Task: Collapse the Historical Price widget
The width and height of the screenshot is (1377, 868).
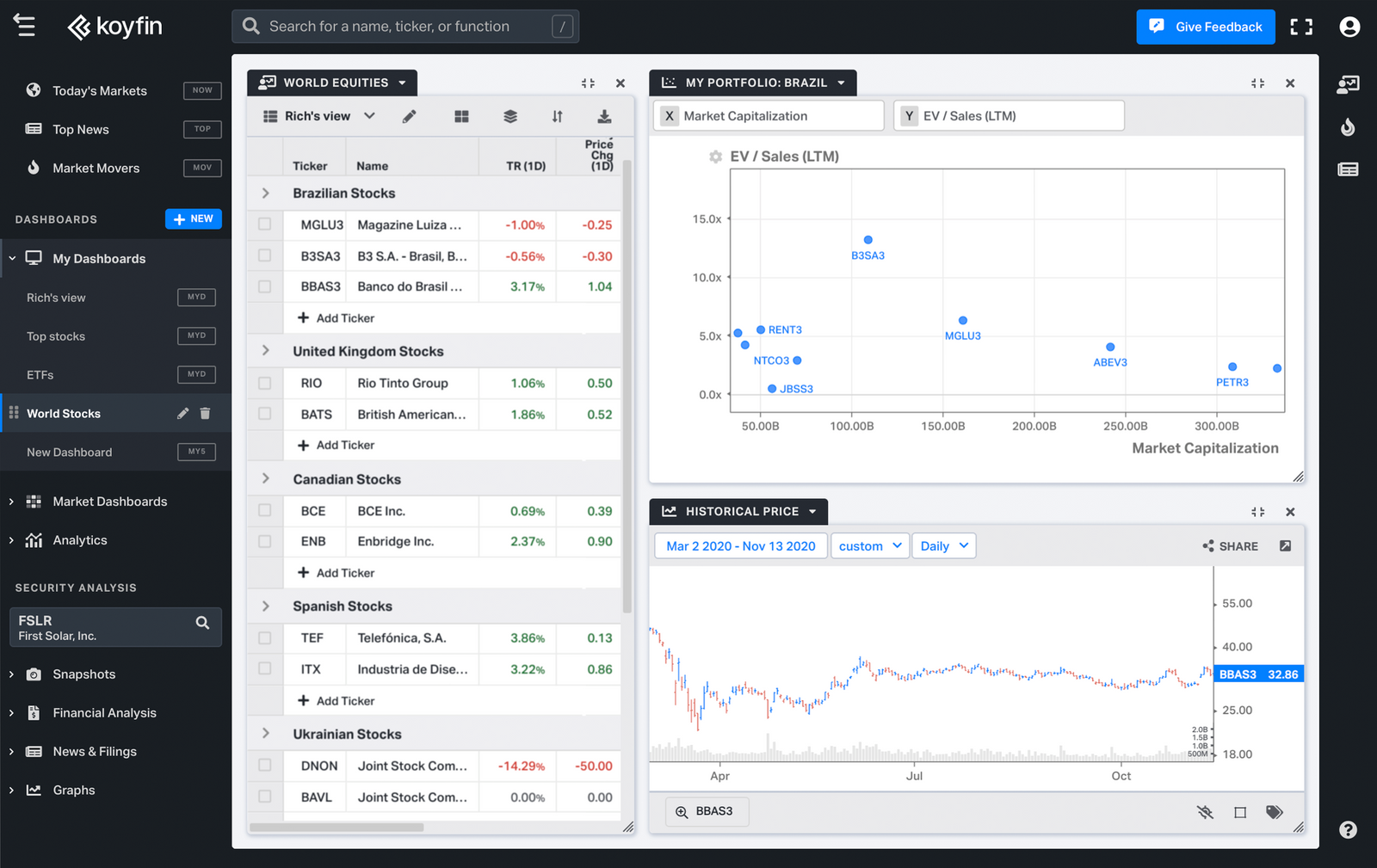Action: (1257, 512)
